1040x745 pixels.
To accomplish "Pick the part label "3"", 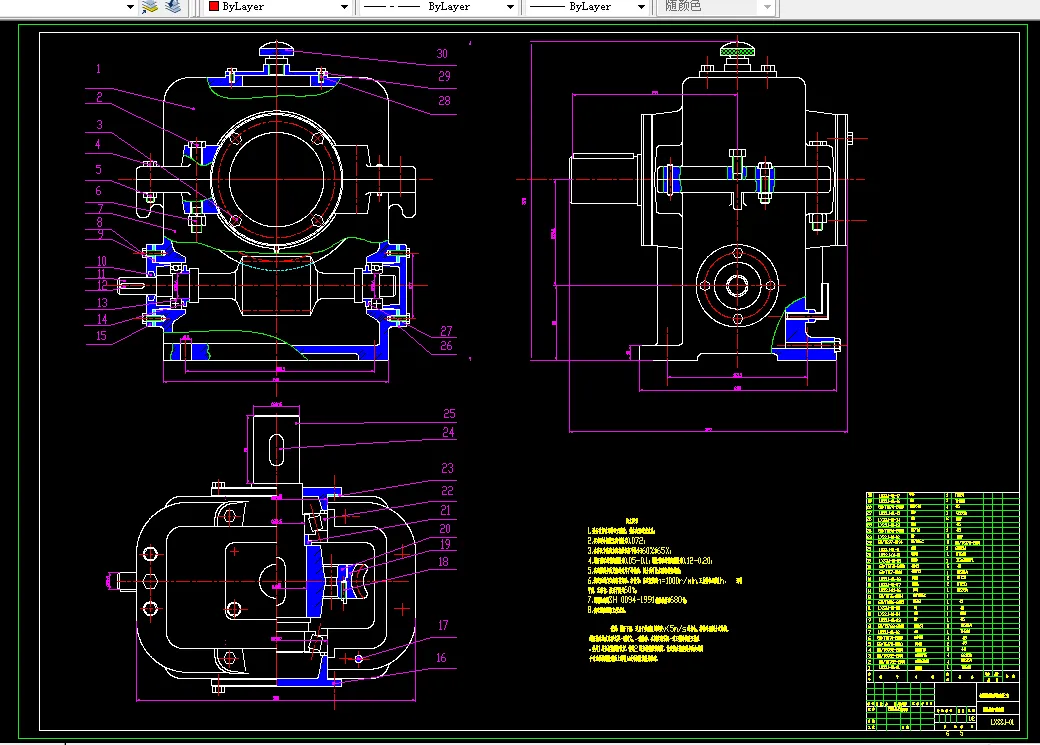I will (99, 125).
